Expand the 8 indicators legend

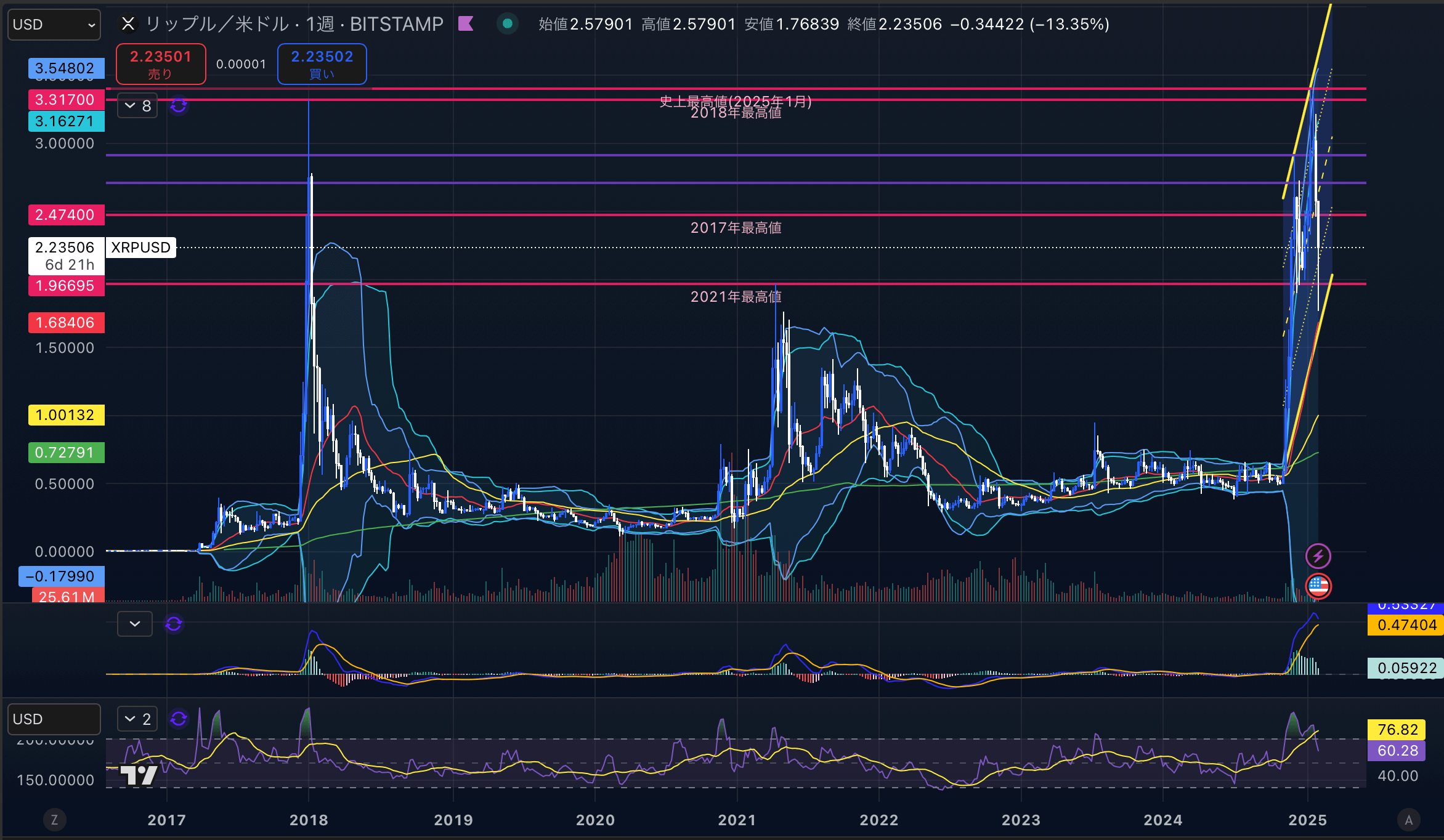137,106
